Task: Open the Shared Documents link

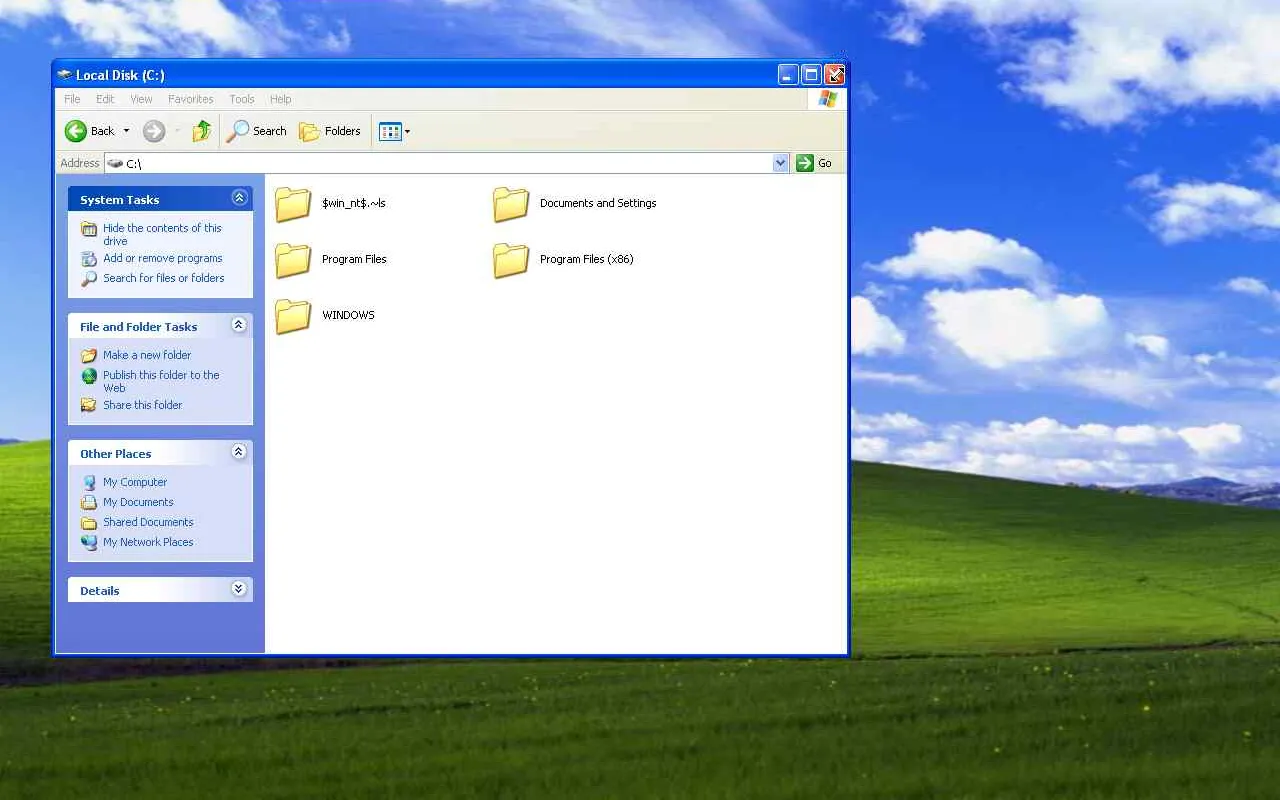Action: click(x=148, y=522)
